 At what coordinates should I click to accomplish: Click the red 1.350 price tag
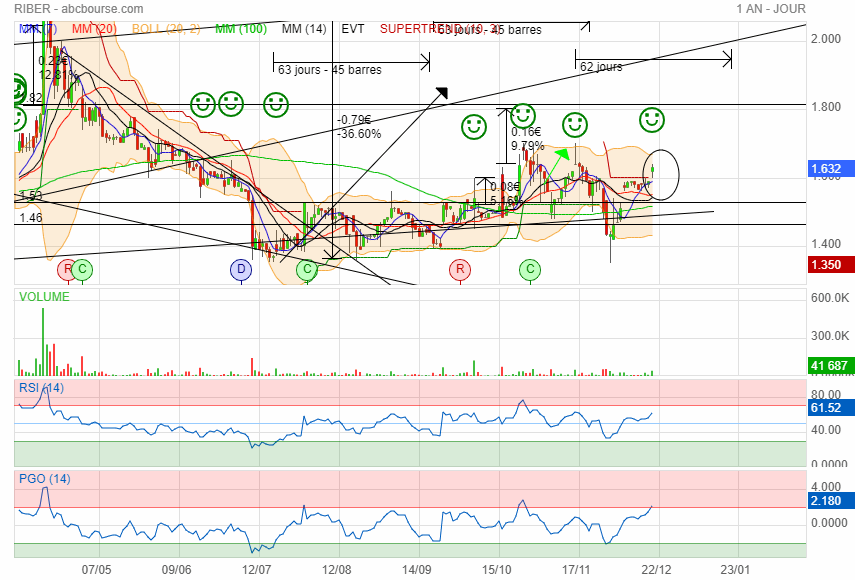(x=831, y=265)
